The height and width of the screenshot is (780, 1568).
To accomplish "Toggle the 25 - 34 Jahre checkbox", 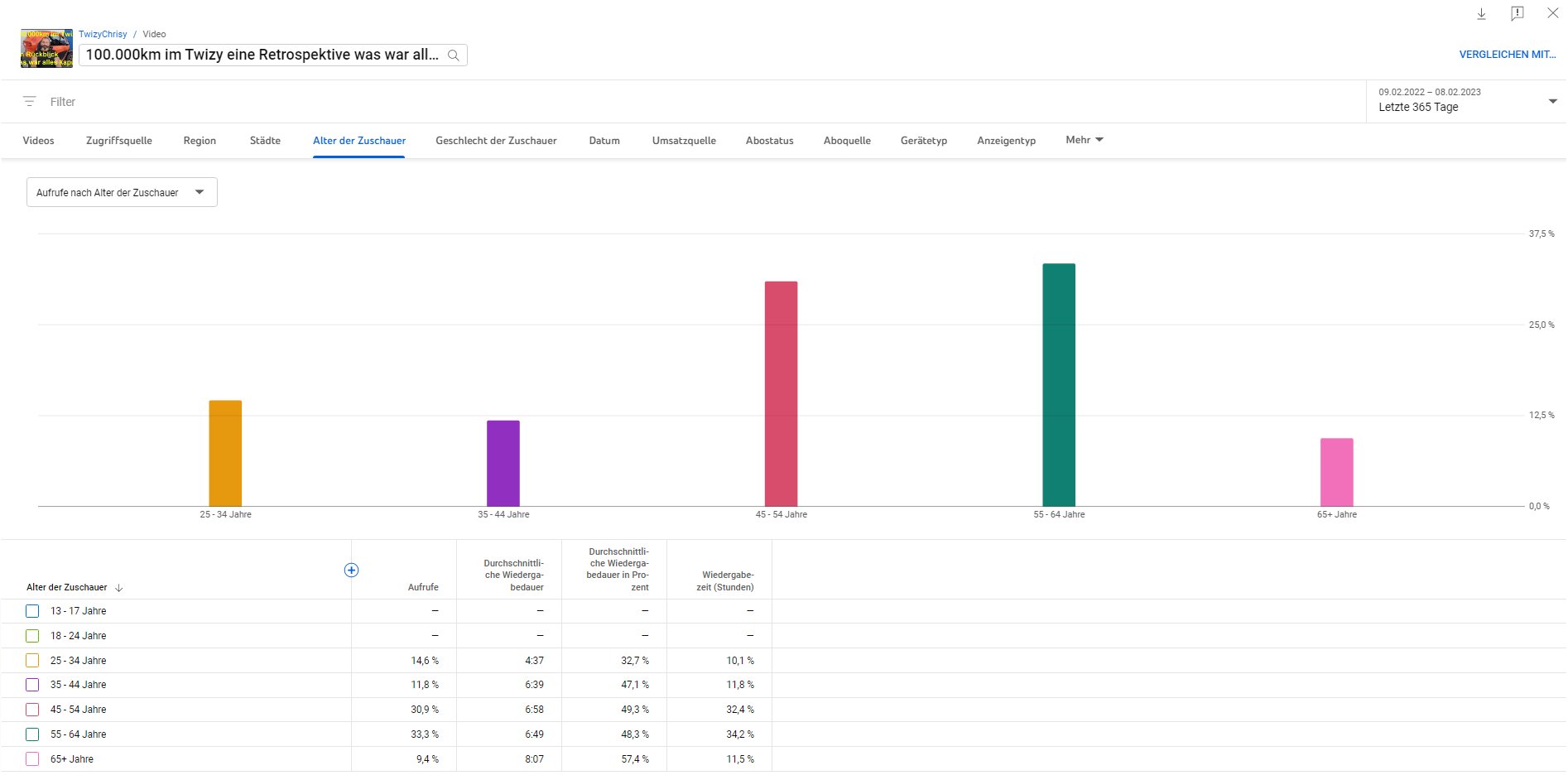I will pos(32,661).
